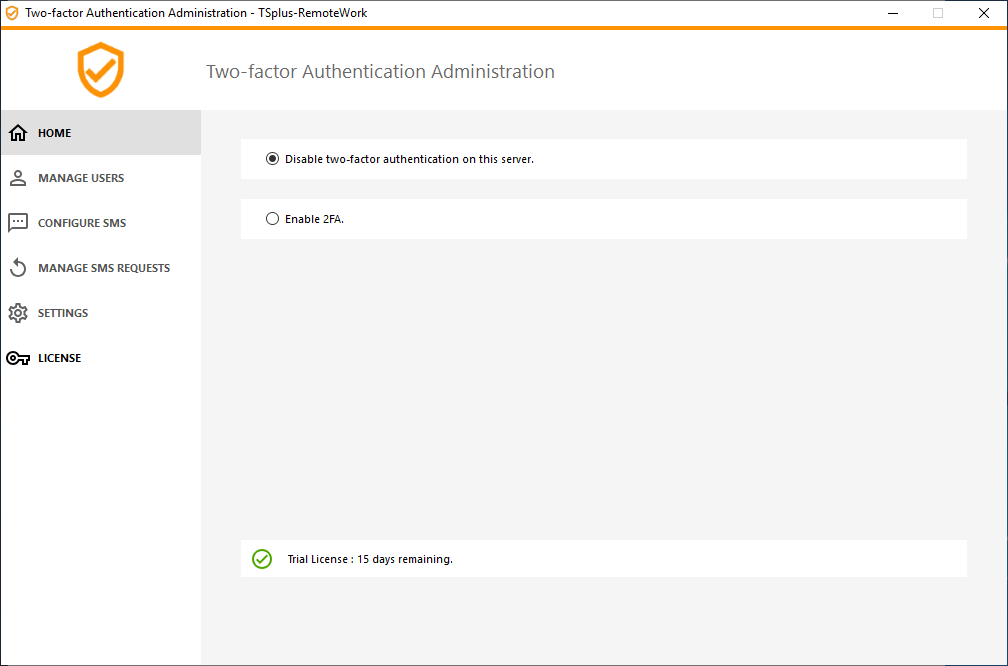This screenshot has height=666, width=1008.
Task: Click the Configure SMS speech-bubble icon
Action: tap(17, 222)
